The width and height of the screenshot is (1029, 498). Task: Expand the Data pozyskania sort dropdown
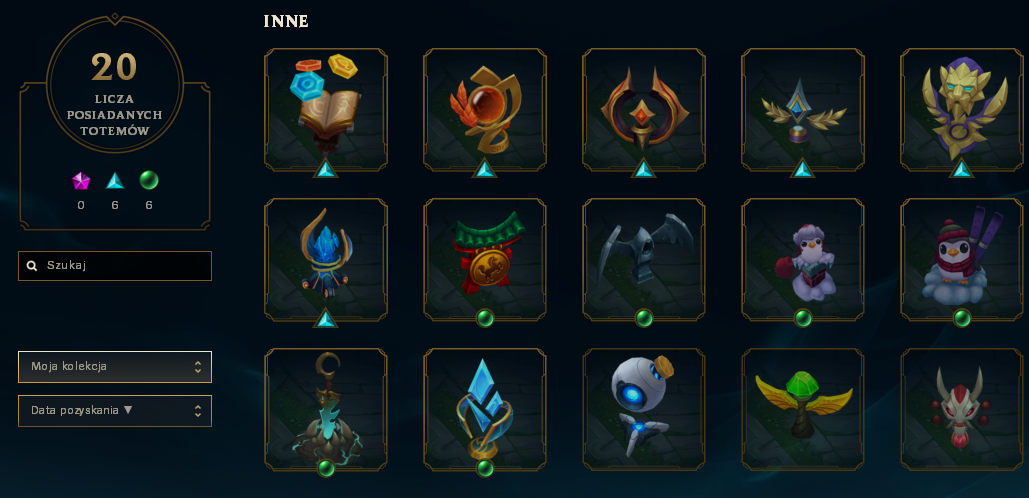115,411
